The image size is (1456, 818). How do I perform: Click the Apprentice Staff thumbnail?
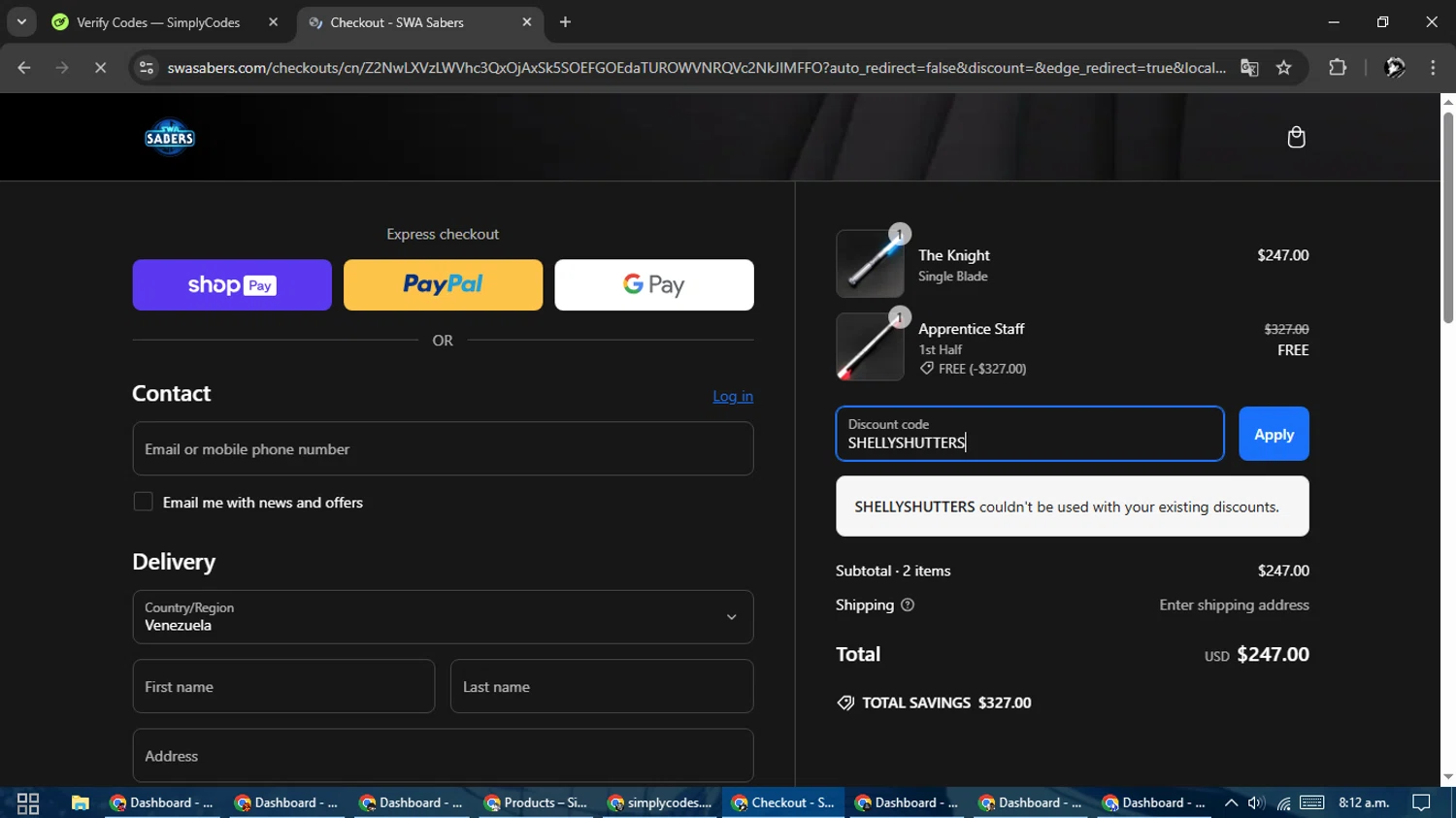pos(870,346)
